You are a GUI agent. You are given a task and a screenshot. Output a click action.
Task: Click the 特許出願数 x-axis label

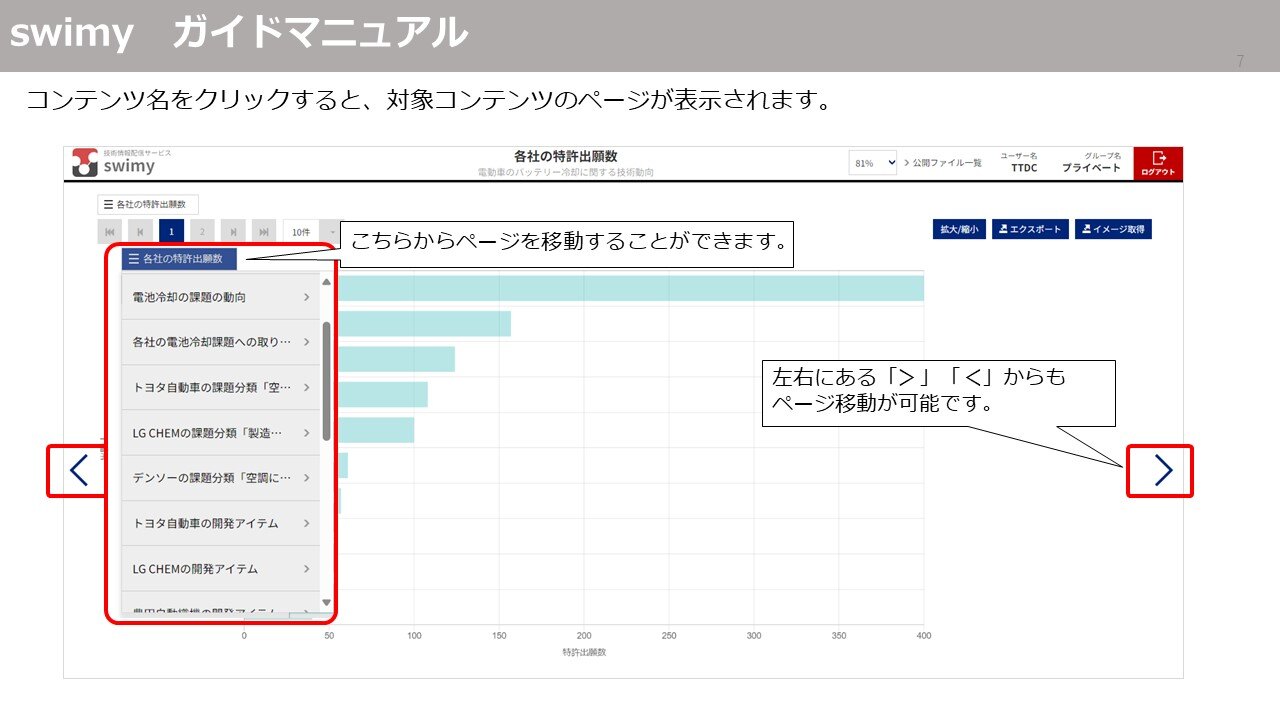(x=584, y=653)
